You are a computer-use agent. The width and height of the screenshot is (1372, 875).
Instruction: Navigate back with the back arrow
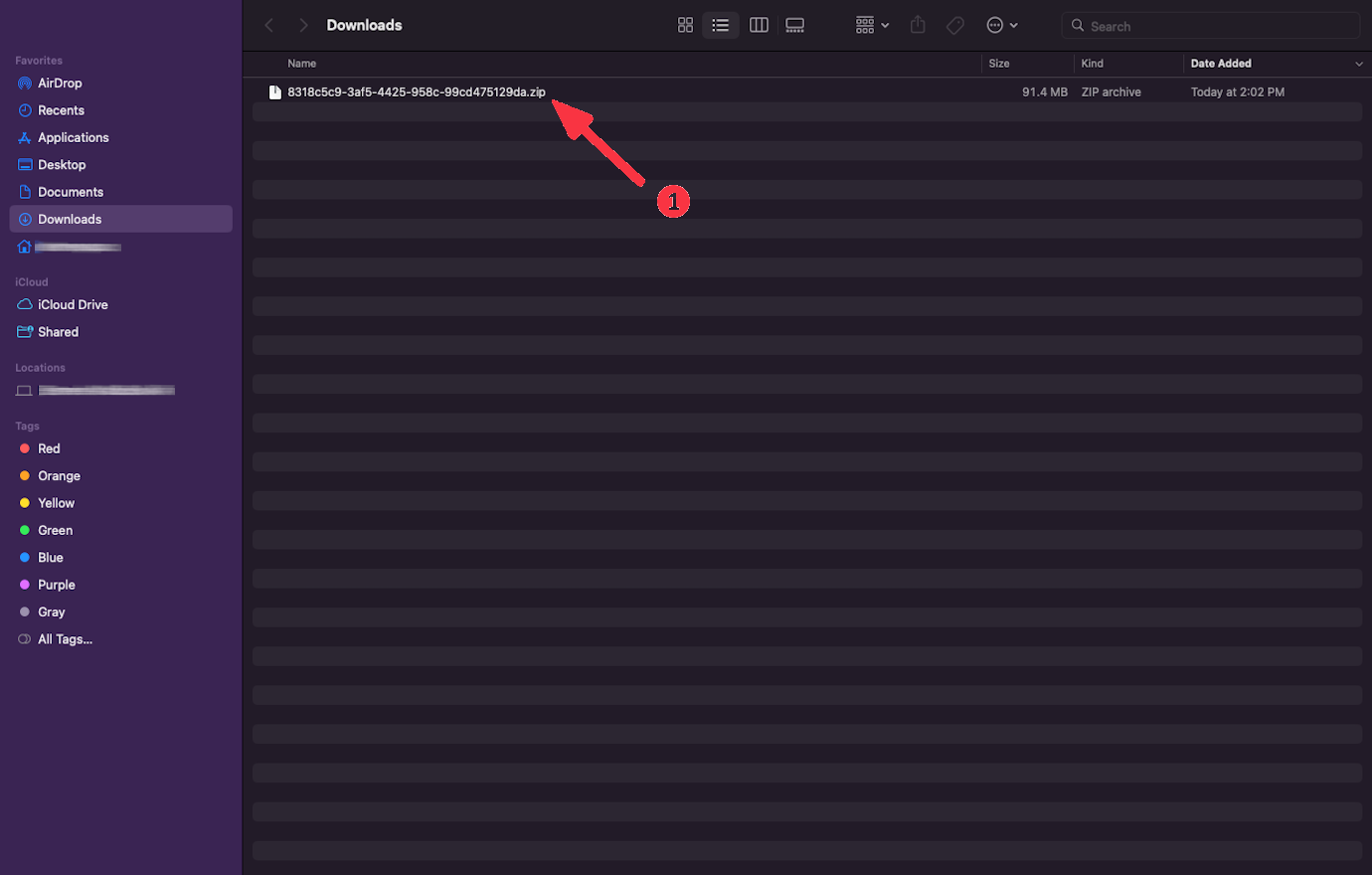tap(268, 25)
